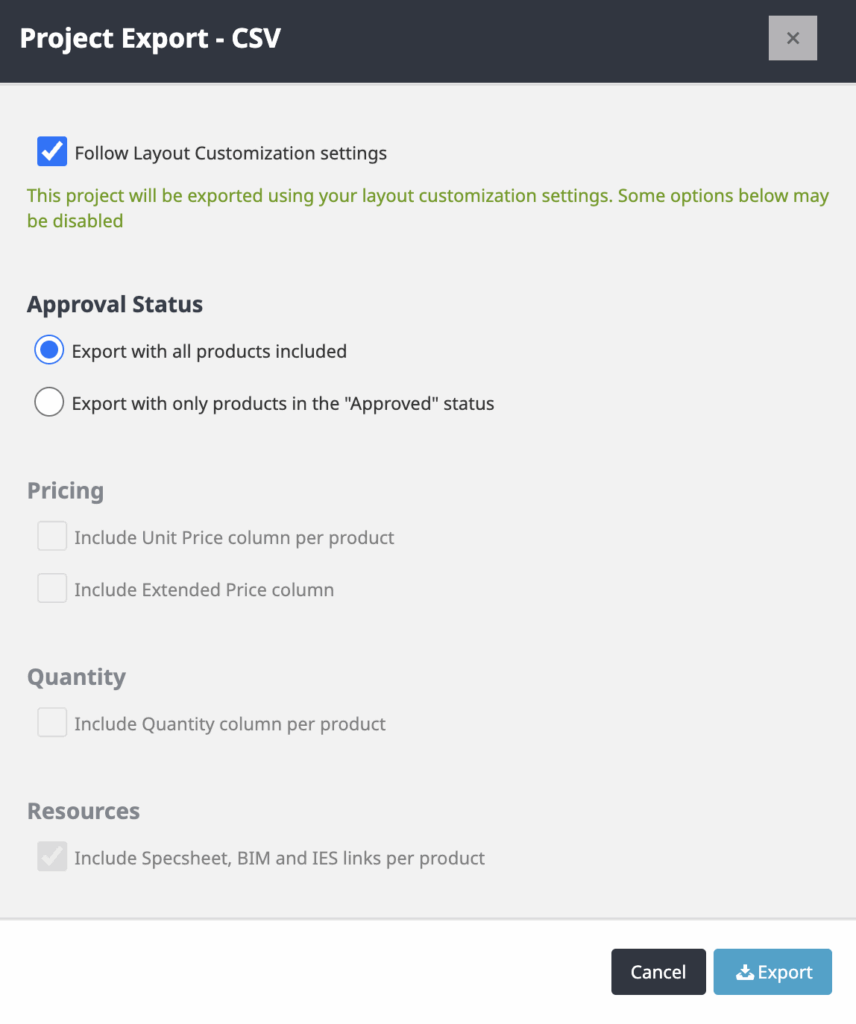Click the download icon on Export button
Viewport: 856px width, 1024px height.
coord(744,972)
